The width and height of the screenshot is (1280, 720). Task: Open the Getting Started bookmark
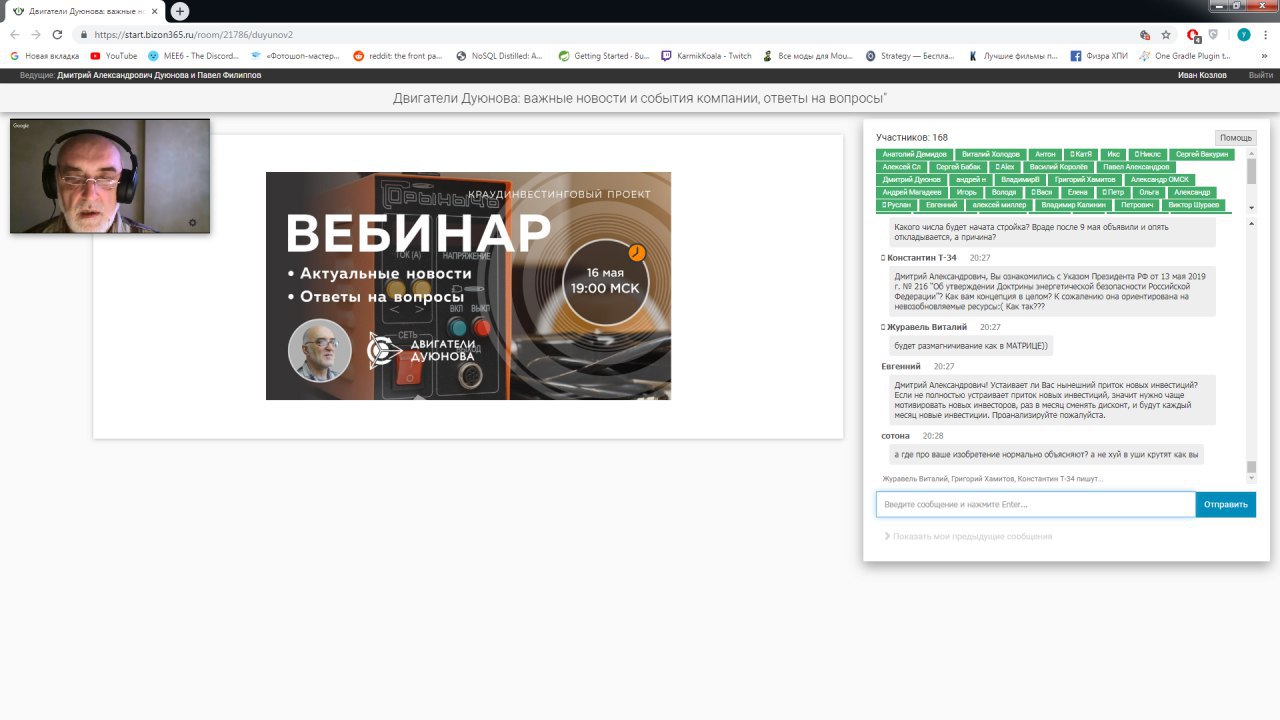604,56
